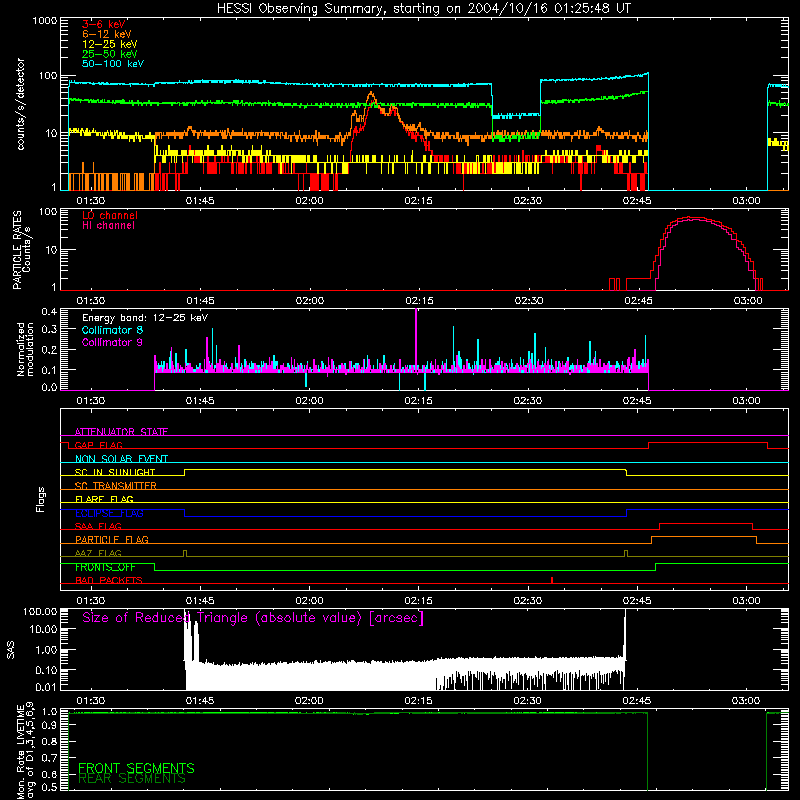
Task: Click the raised GAP FLAG segment at right
Action: (x=708, y=443)
